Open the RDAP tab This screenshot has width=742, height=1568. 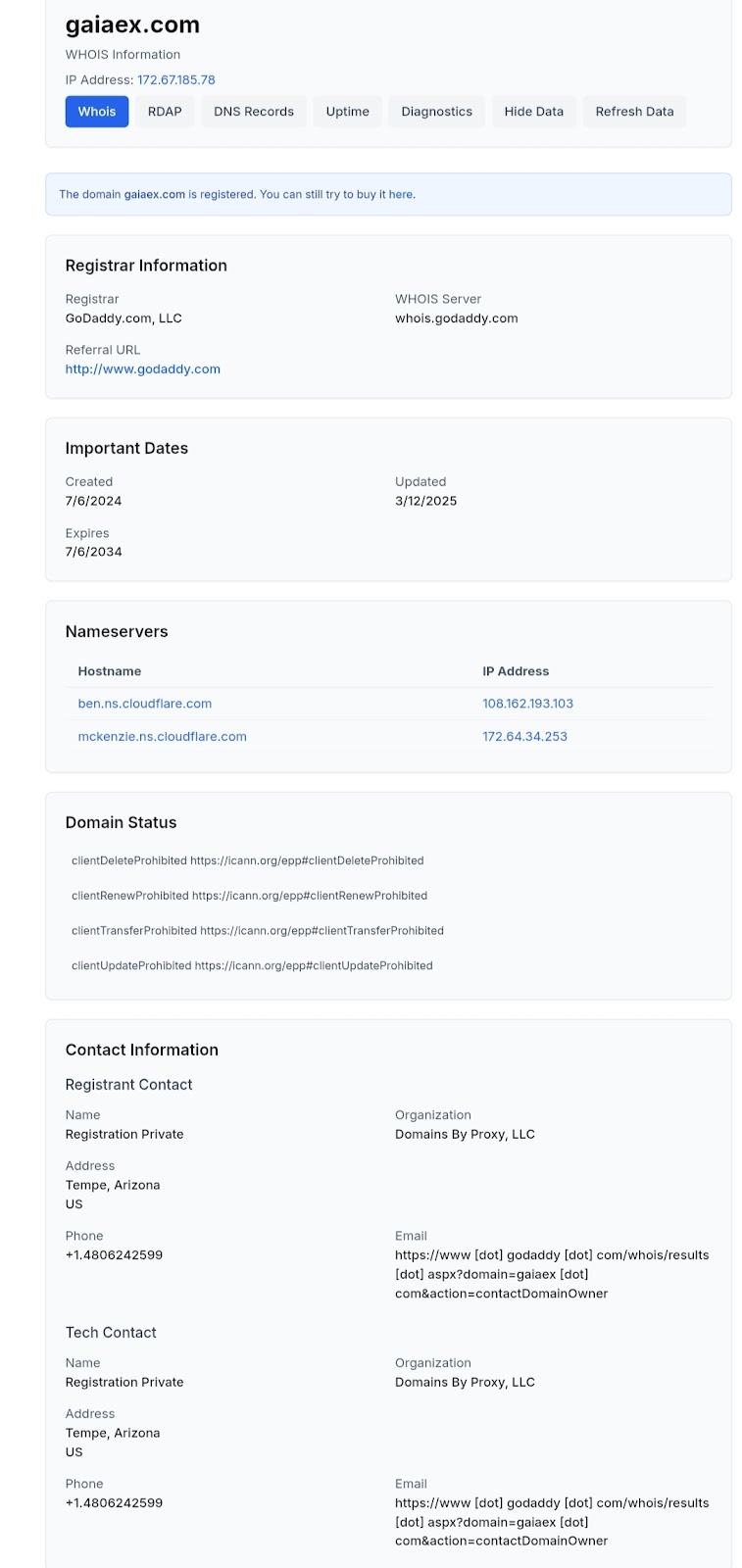(165, 112)
